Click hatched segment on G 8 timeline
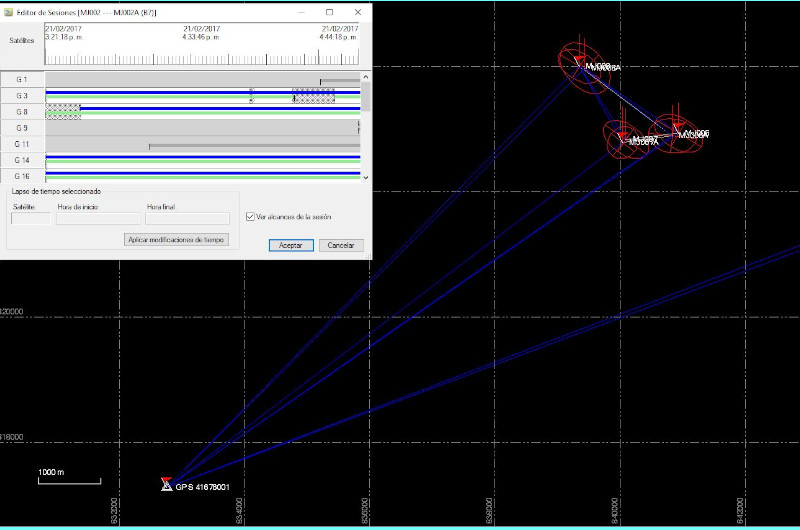This screenshot has height=530, width=800. pyautogui.click(x=63, y=111)
